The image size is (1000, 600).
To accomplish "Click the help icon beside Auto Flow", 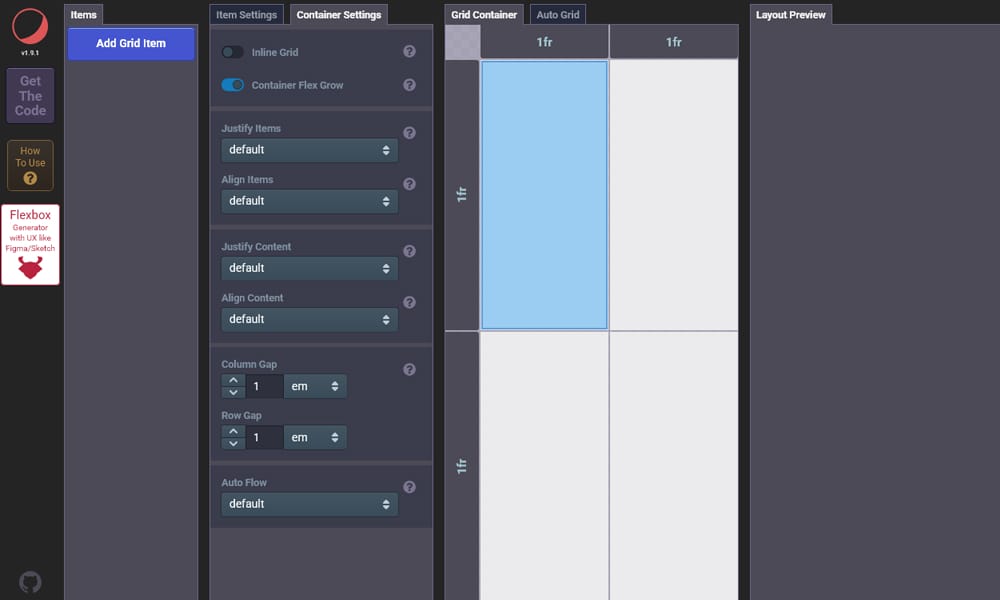I will [409, 487].
